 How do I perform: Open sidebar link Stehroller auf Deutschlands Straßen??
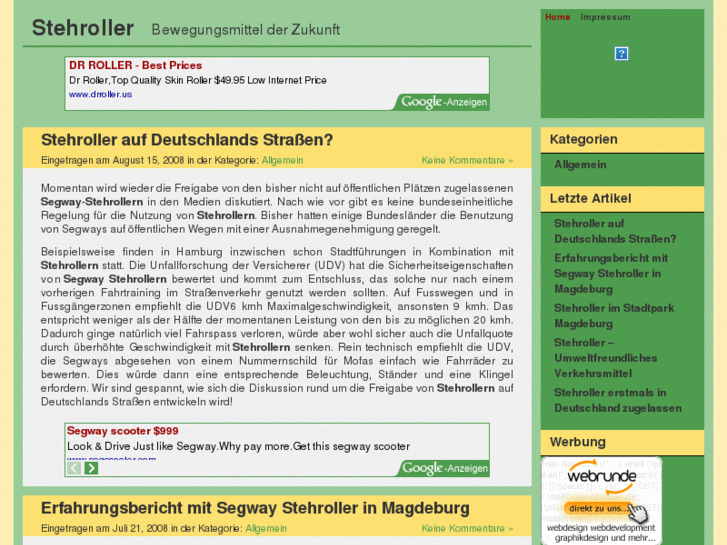point(615,231)
